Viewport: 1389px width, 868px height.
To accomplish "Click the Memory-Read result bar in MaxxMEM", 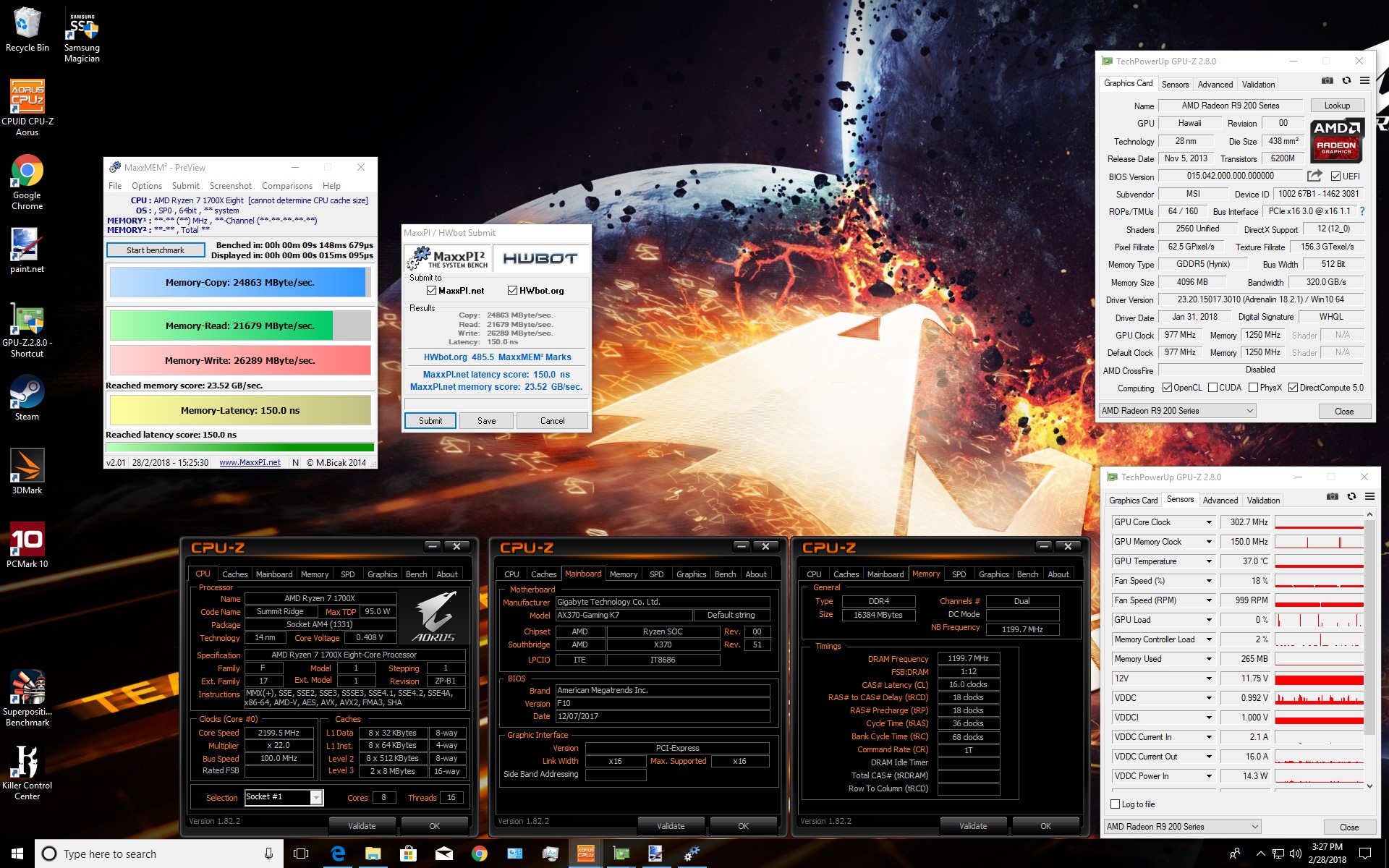I will coord(240,326).
